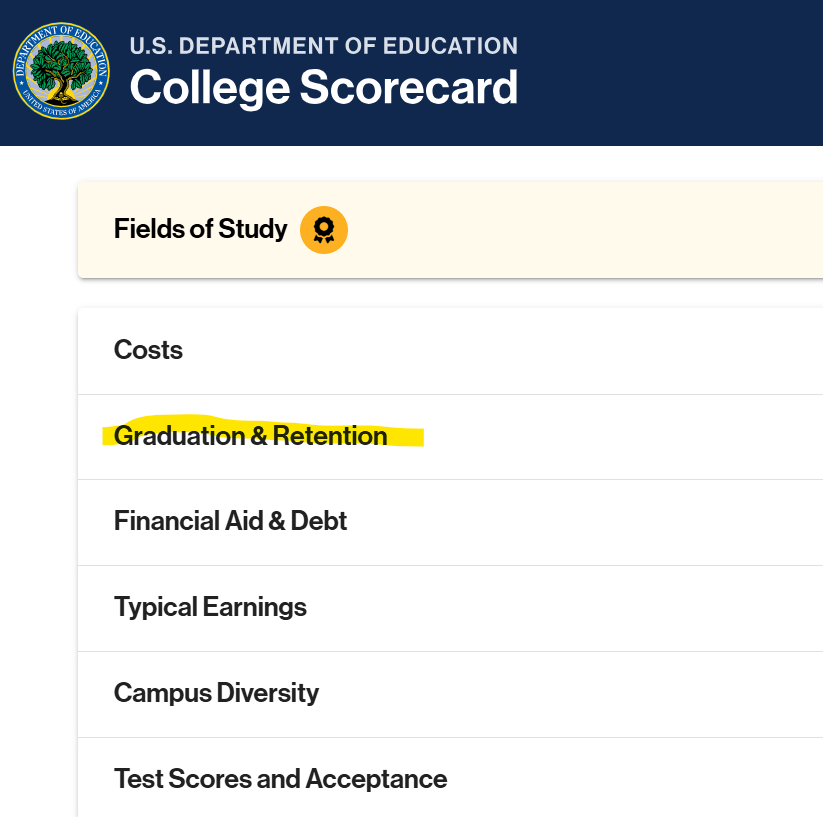Screen dimensions: 823x817
Task: Open the U.S. Department of Education link
Action: 324,46
